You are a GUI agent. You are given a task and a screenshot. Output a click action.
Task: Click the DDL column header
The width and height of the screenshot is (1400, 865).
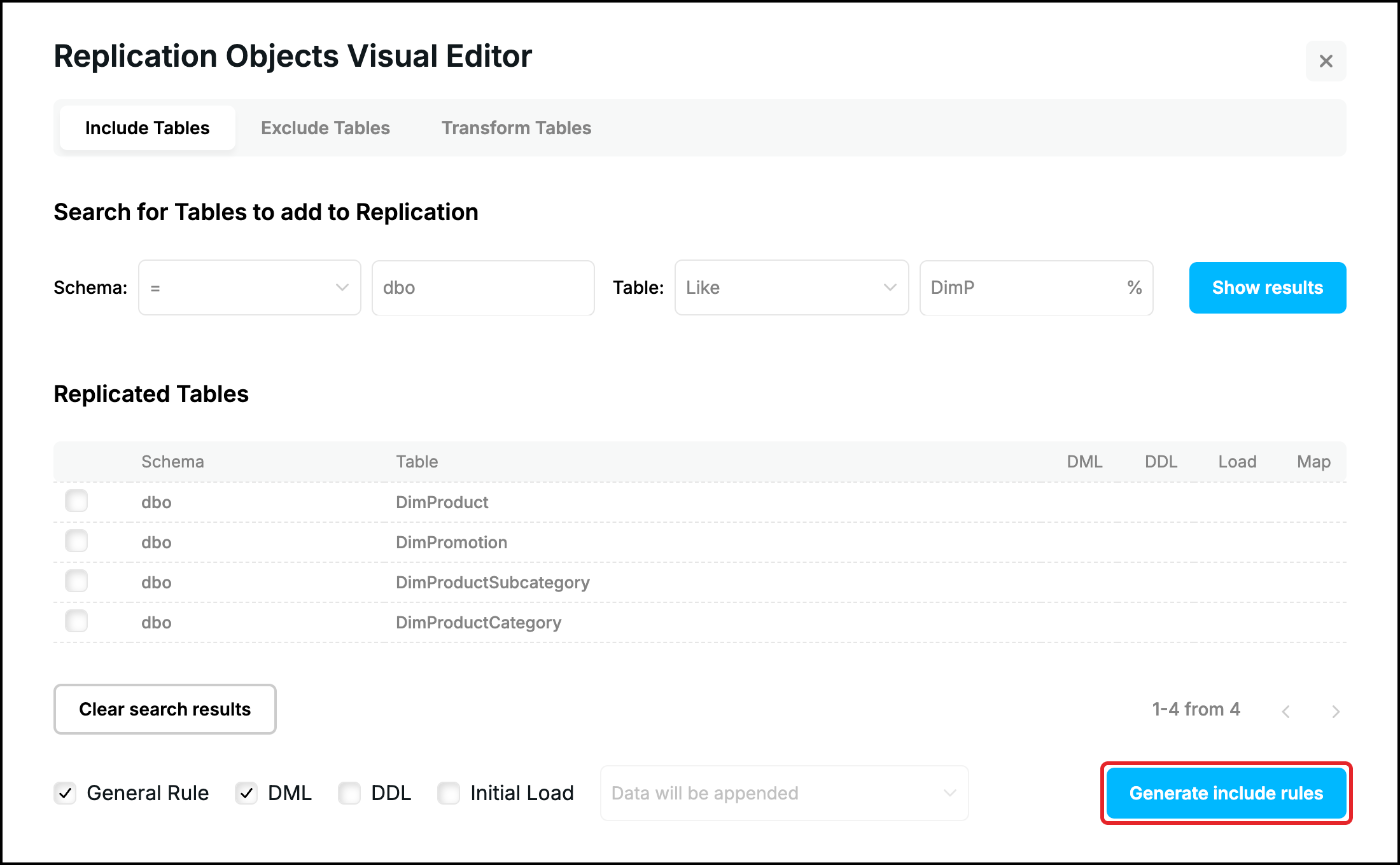pyautogui.click(x=1161, y=462)
